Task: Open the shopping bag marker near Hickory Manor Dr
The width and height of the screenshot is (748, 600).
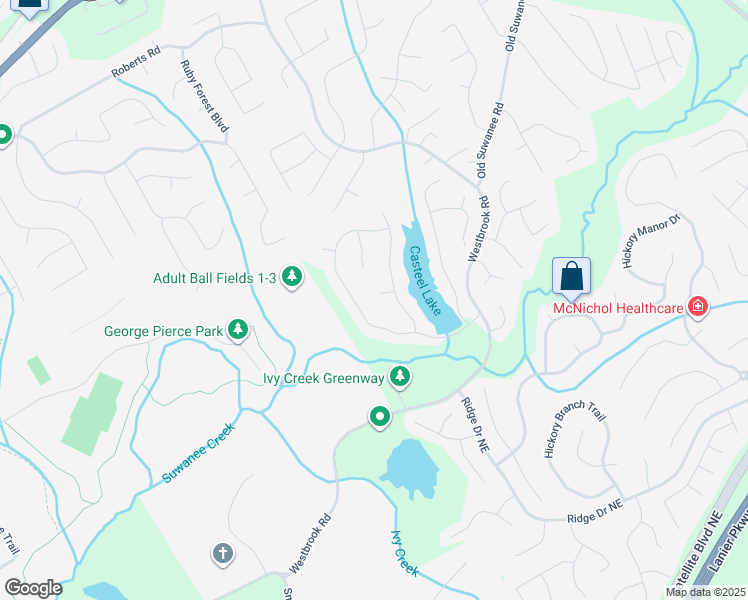Action: 571,278
